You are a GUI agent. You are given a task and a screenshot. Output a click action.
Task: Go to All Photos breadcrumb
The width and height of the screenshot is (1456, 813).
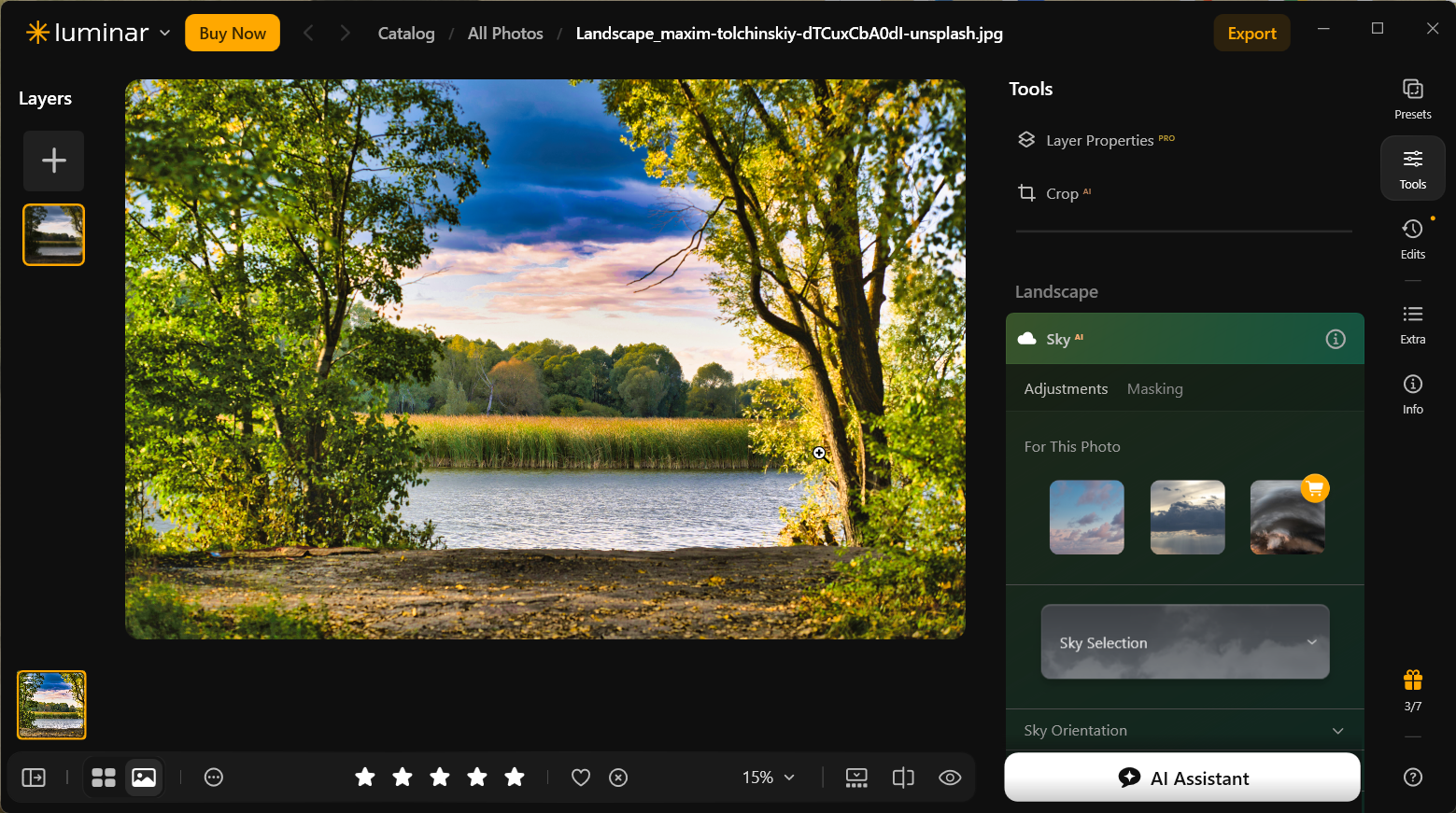(505, 34)
